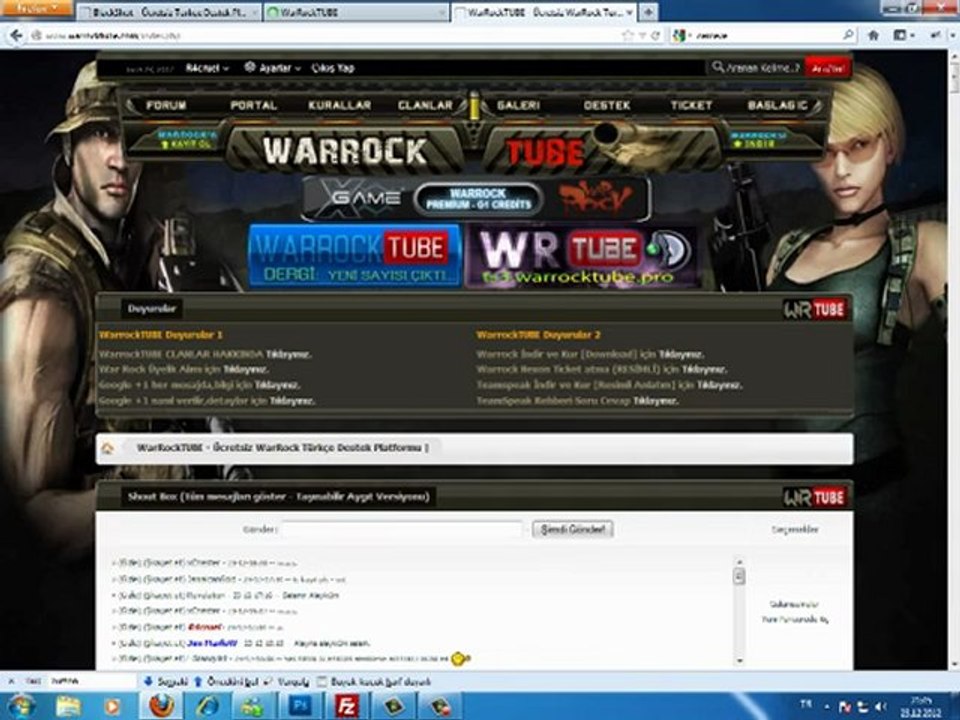The width and height of the screenshot is (960, 720).
Task: Open the WR TUBE TeamSpeak banner
Action: pyautogui.click(x=582, y=257)
